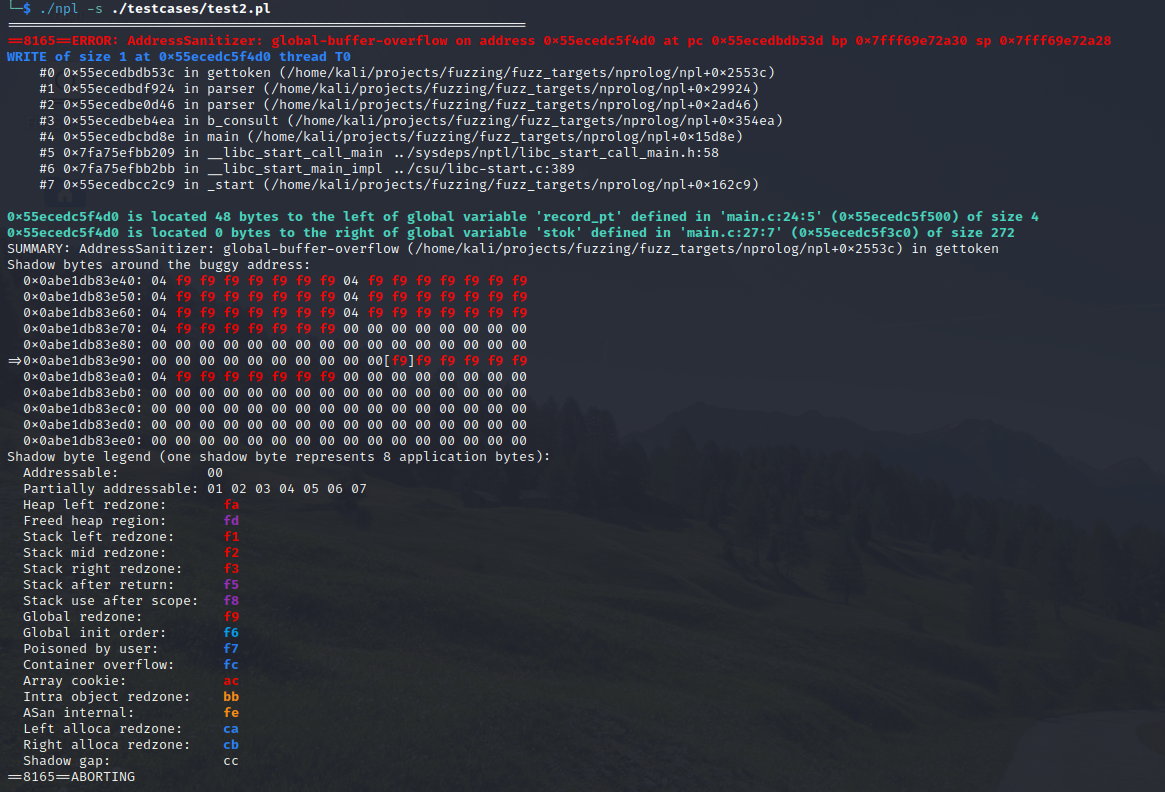Click the 'Array cookie:' legend label

75,680
